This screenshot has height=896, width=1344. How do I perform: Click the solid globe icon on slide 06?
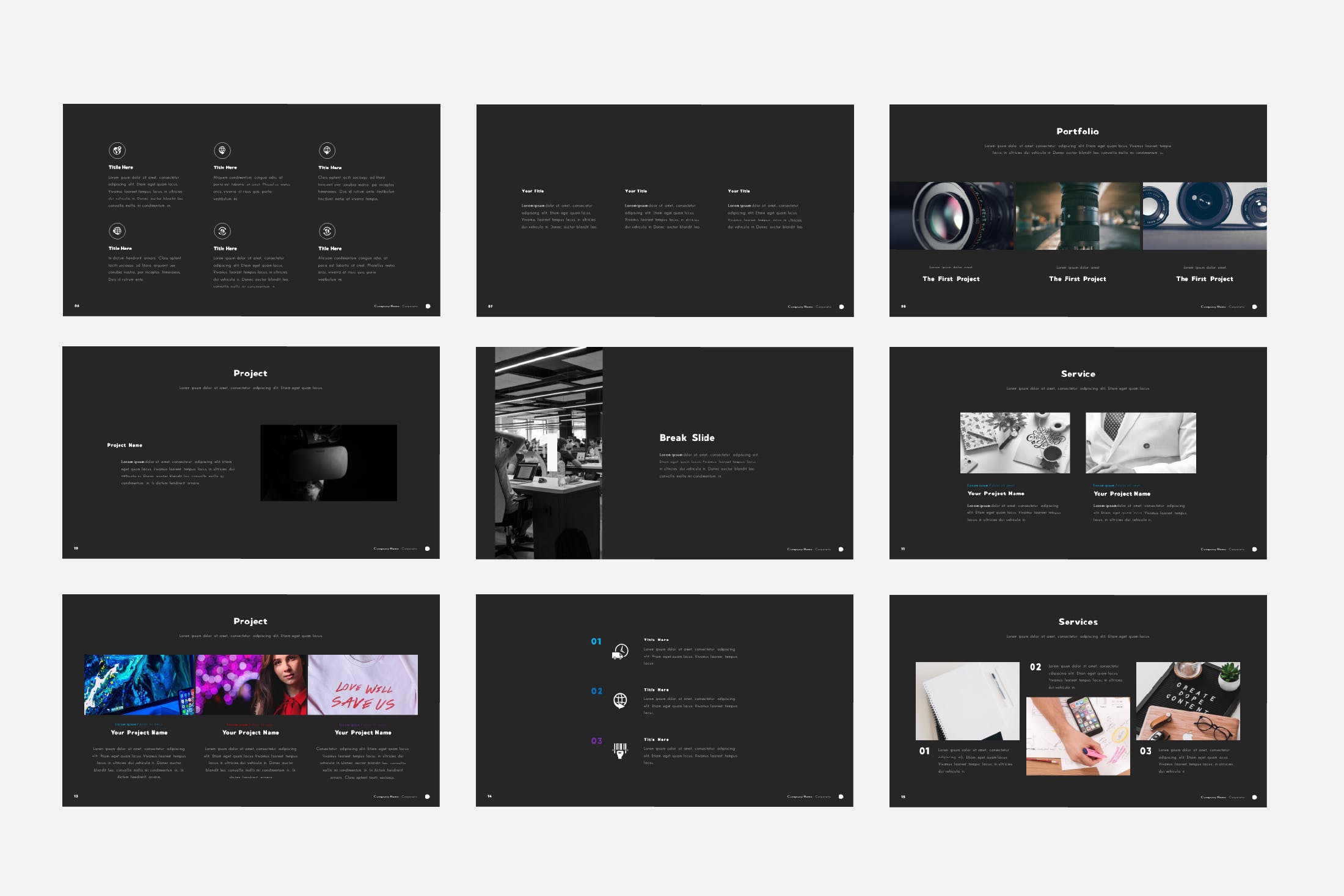(x=117, y=231)
